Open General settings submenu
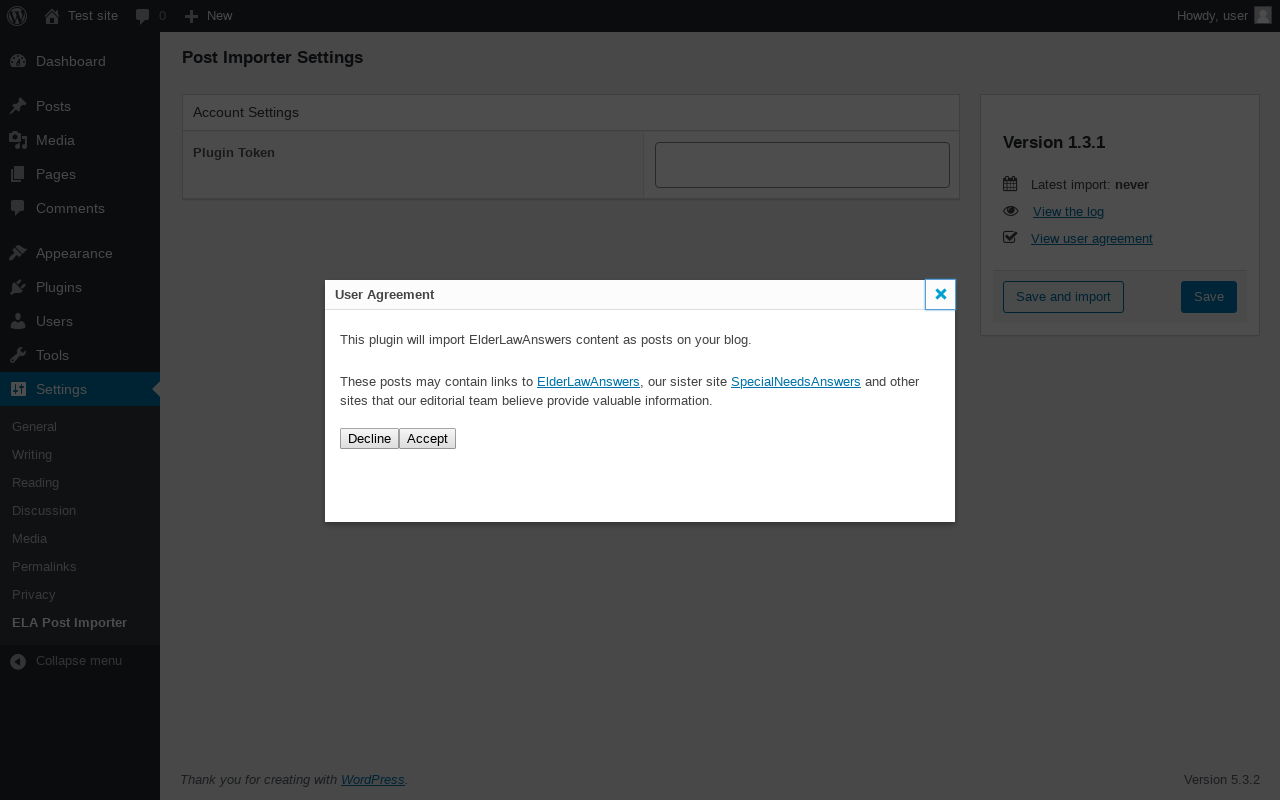The width and height of the screenshot is (1280, 800). [x=34, y=426]
